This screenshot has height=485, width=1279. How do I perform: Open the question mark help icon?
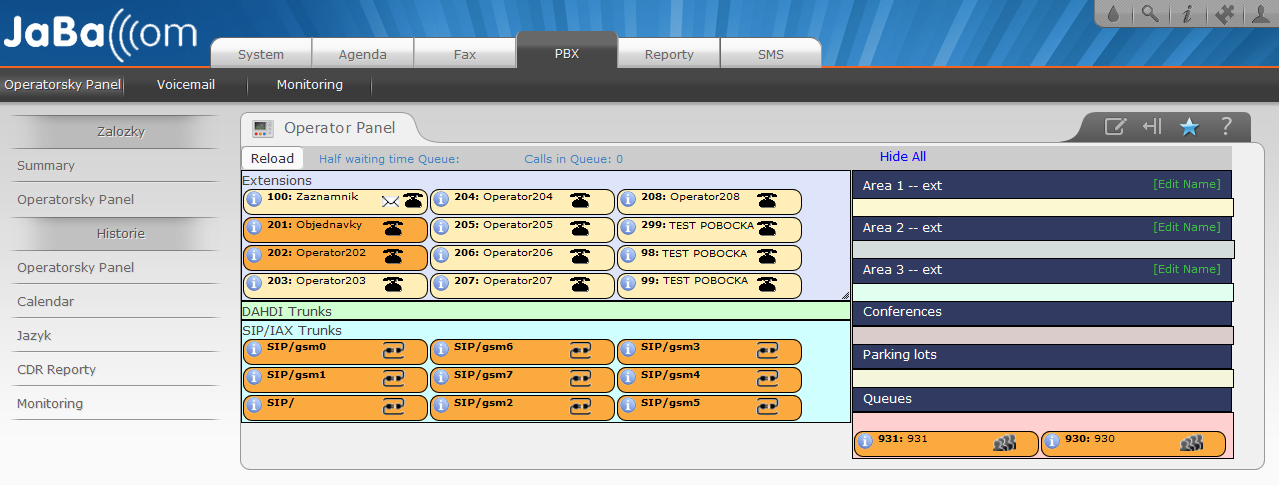tap(1225, 126)
